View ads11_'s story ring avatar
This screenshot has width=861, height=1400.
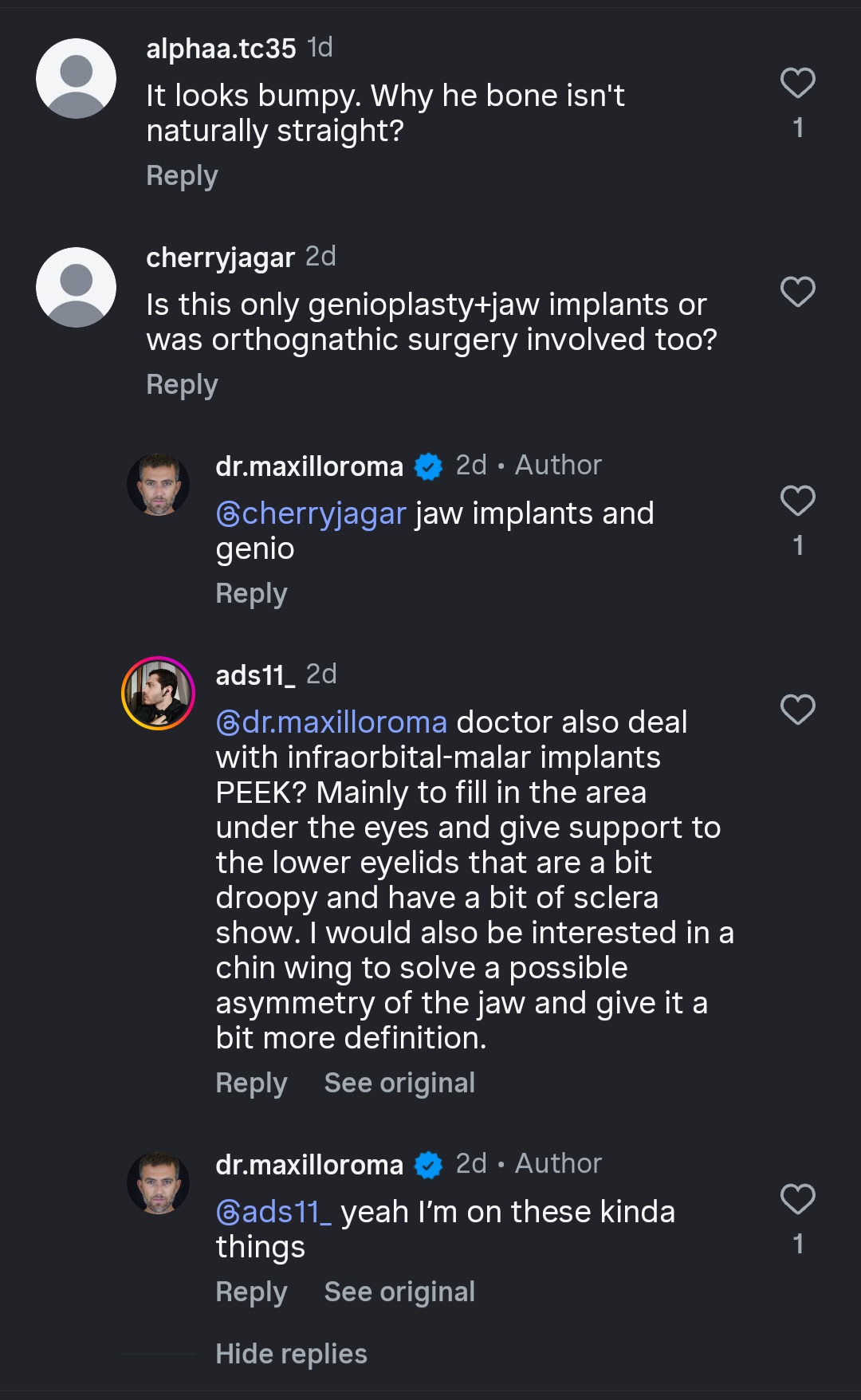point(158,693)
